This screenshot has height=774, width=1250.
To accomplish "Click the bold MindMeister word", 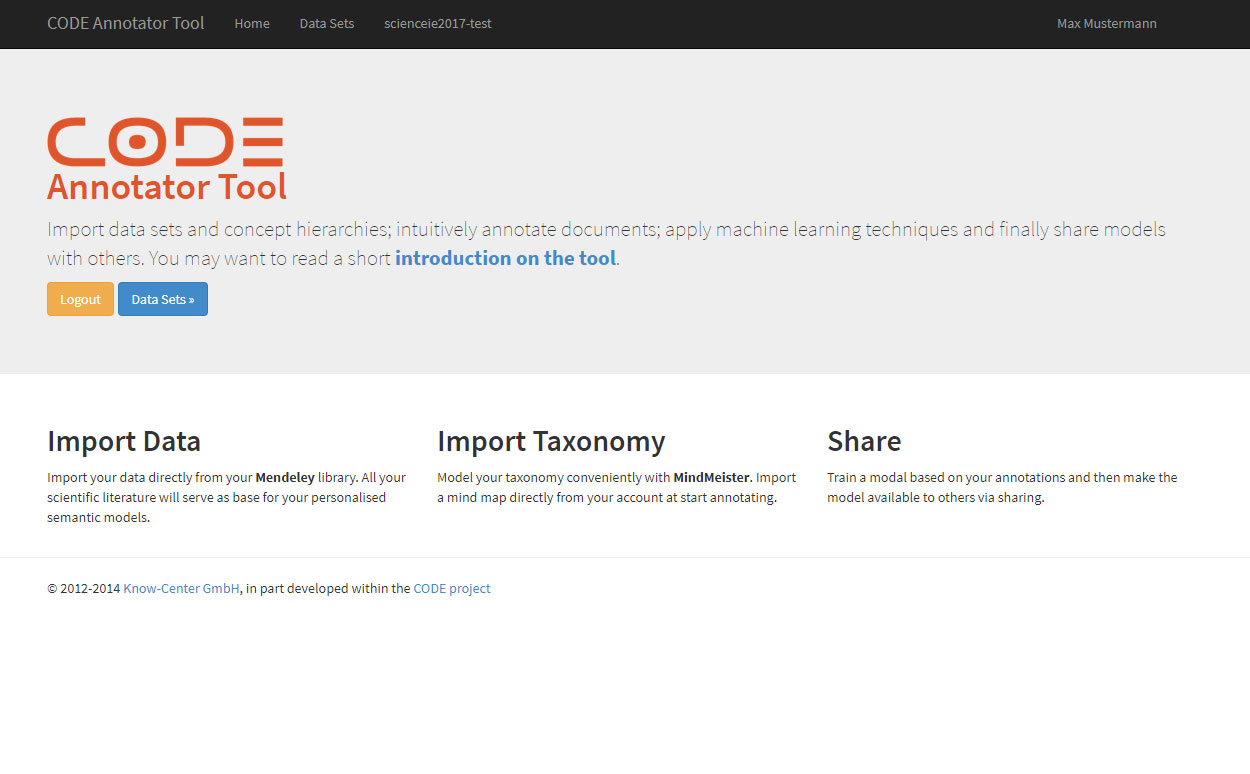I will (712, 478).
